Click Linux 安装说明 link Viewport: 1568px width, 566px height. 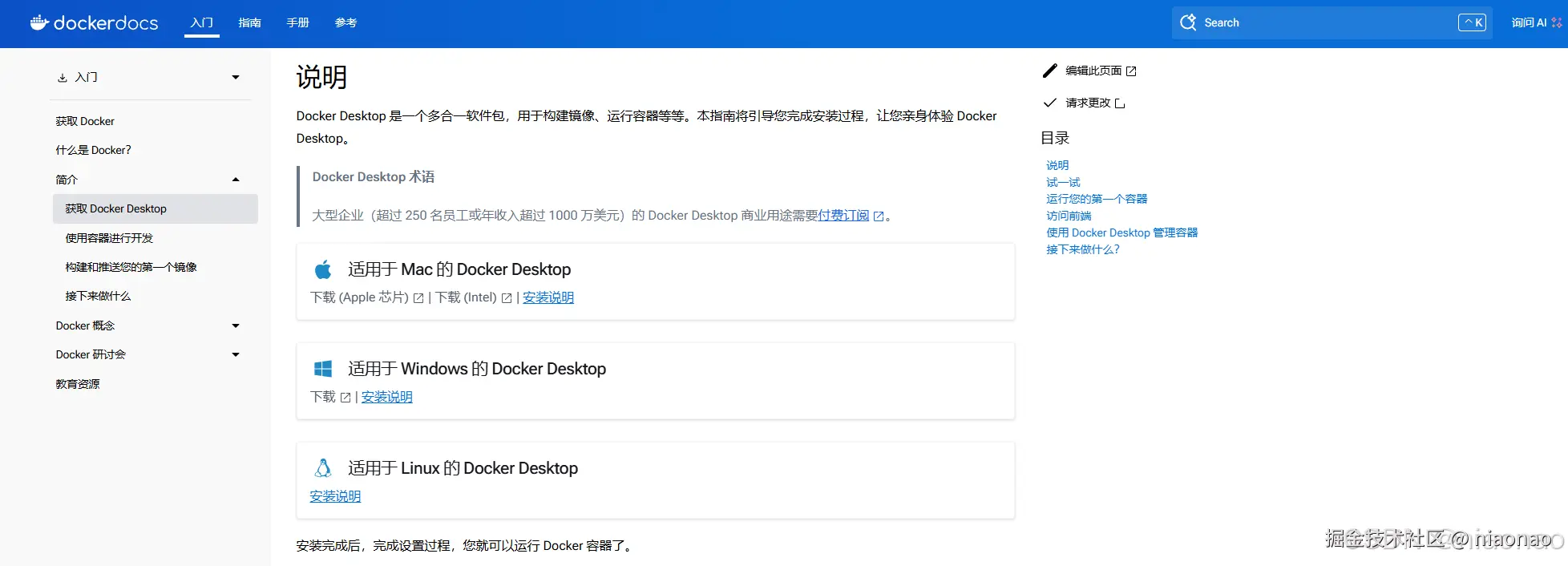(335, 496)
